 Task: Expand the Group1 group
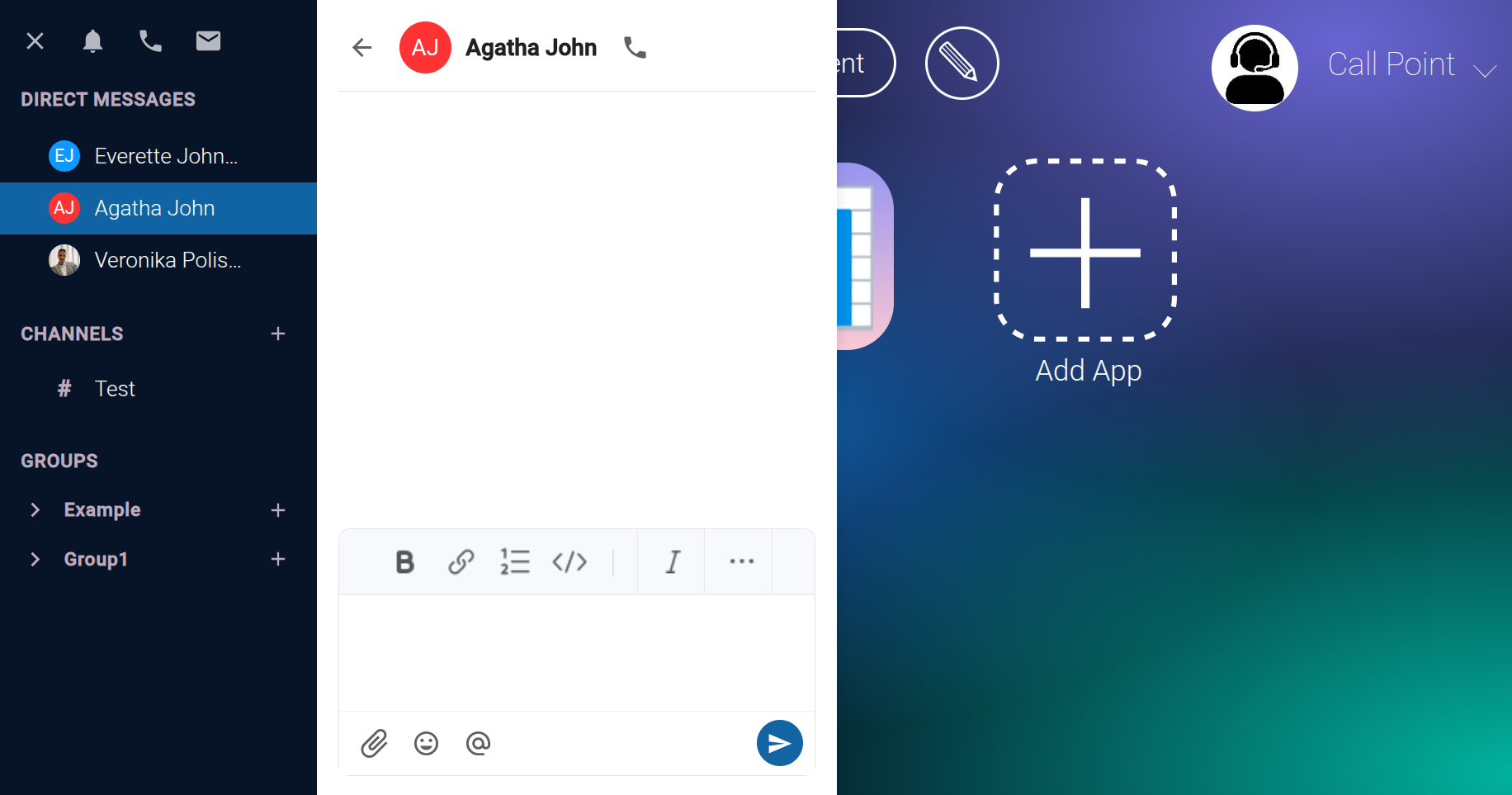click(x=35, y=560)
